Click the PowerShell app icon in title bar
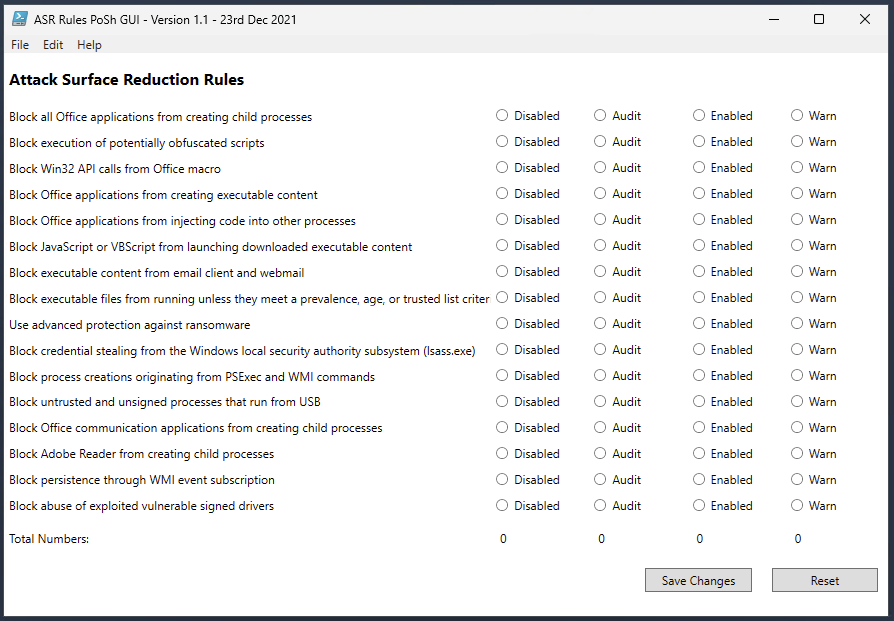894x621 pixels. (x=19, y=19)
